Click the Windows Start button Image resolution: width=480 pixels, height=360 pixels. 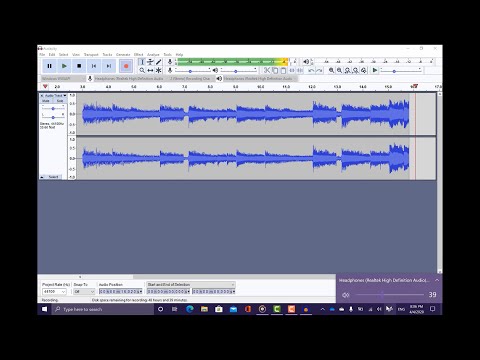(x=44, y=309)
